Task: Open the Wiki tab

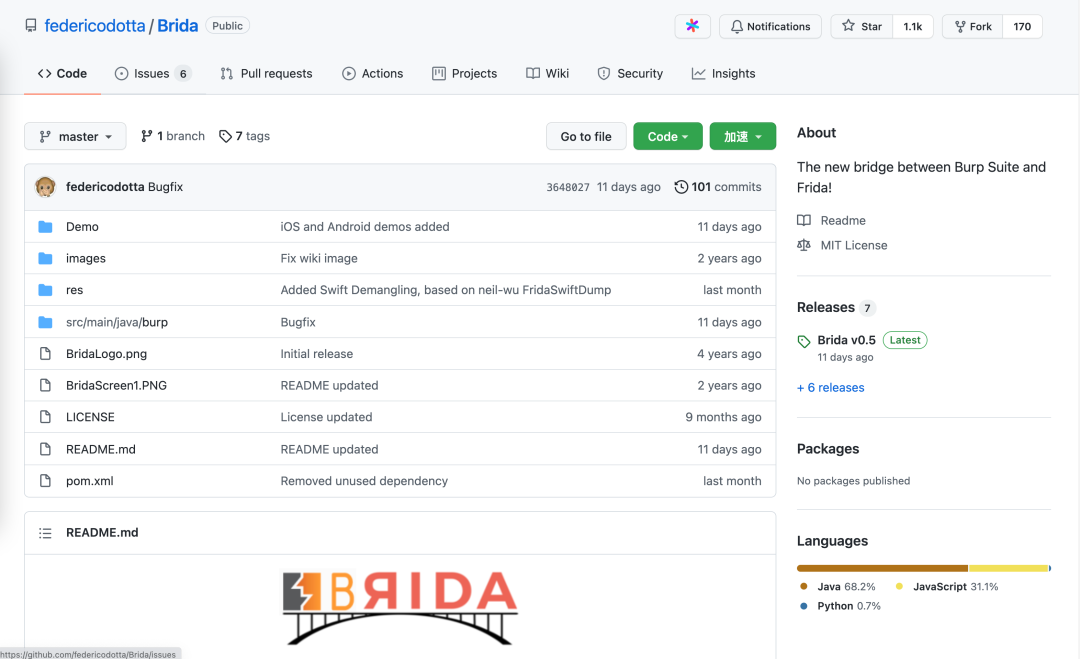Action: coord(548,74)
